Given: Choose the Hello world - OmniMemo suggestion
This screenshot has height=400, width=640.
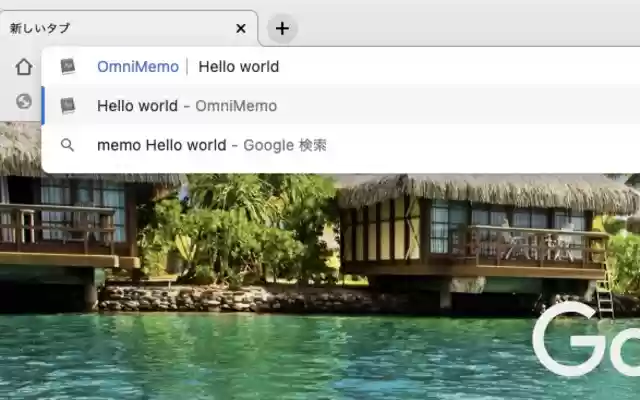Looking at the screenshot, I should [x=341, y=106].
